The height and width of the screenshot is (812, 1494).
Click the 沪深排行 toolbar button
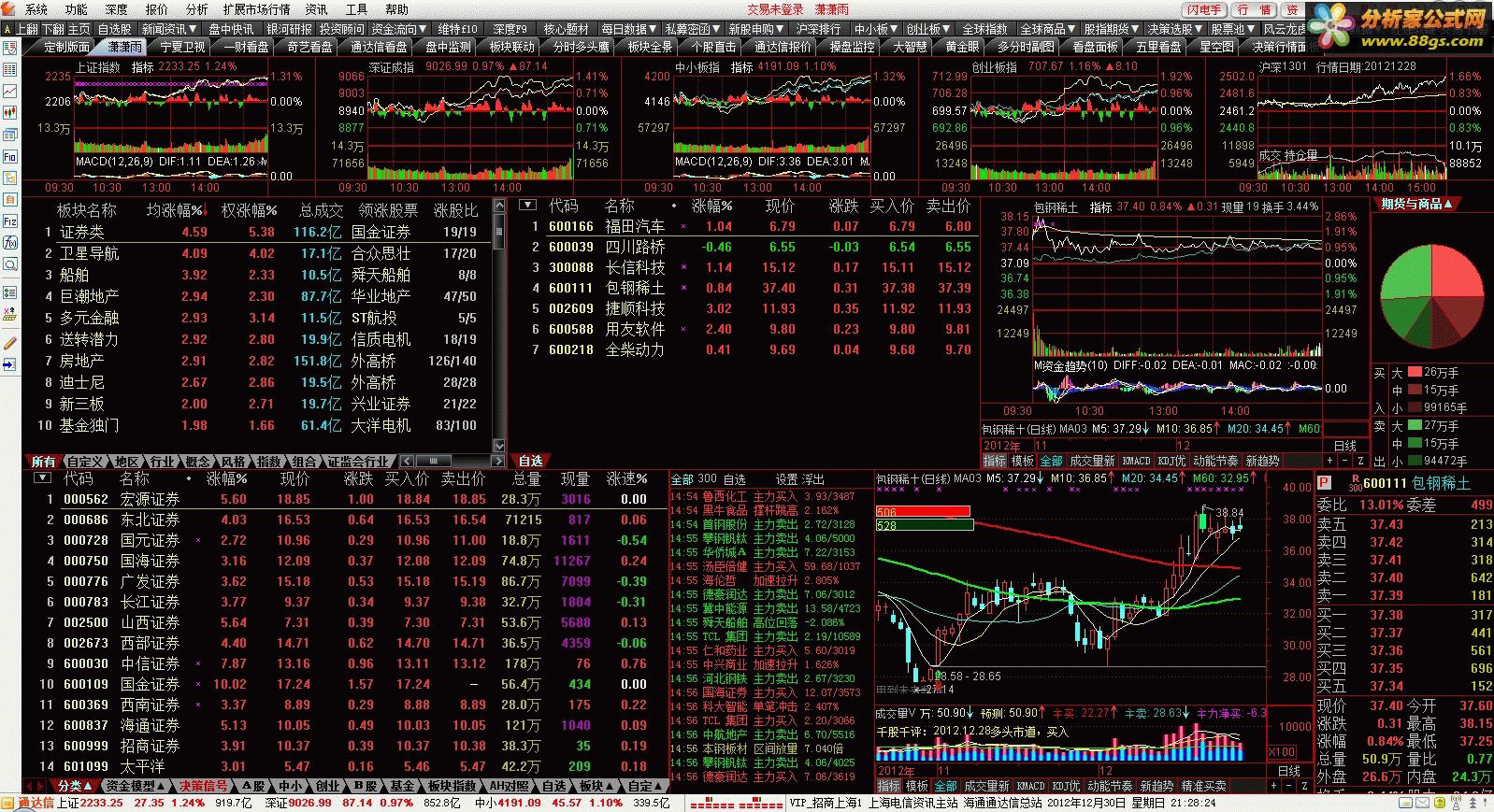coord(819,29)
